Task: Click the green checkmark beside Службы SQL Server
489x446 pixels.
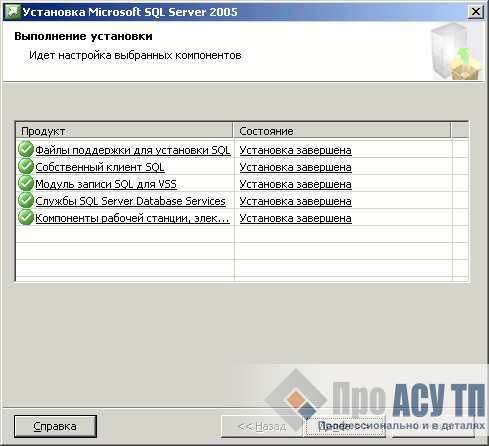Action: point(26,200)
